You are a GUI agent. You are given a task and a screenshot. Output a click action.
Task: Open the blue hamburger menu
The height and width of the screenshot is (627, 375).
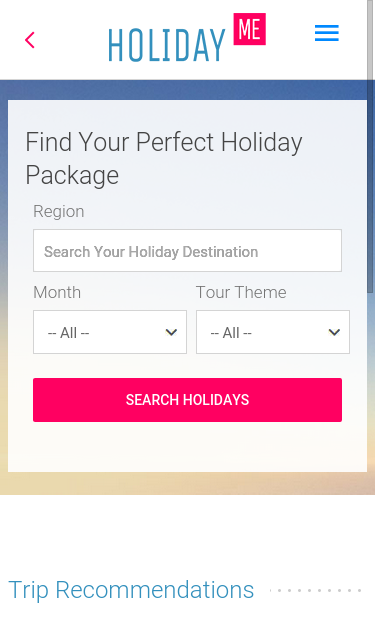coord(327,33)
